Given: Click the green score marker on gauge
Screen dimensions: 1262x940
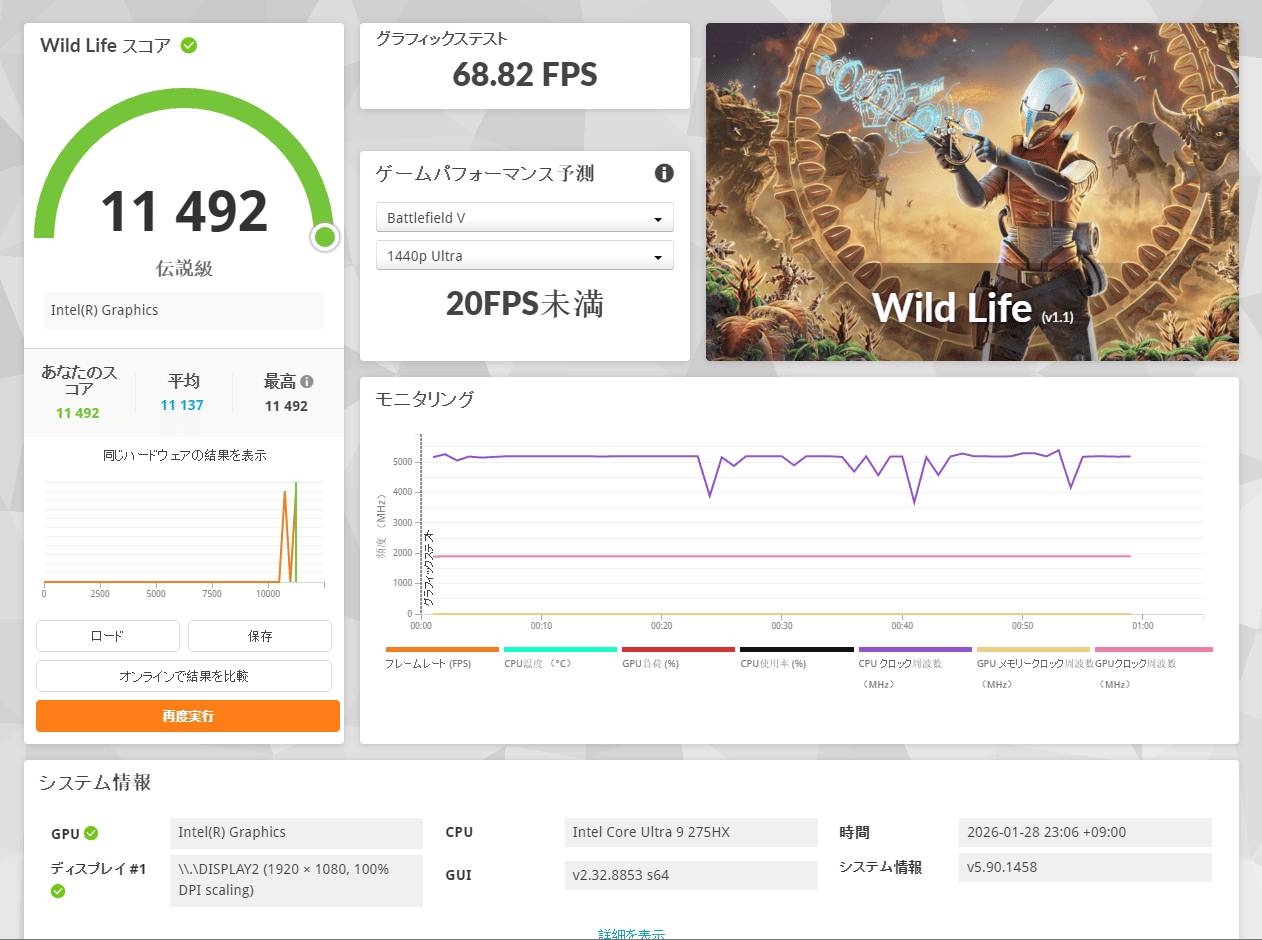Looking at the screenshot, I should pos(325,237).
